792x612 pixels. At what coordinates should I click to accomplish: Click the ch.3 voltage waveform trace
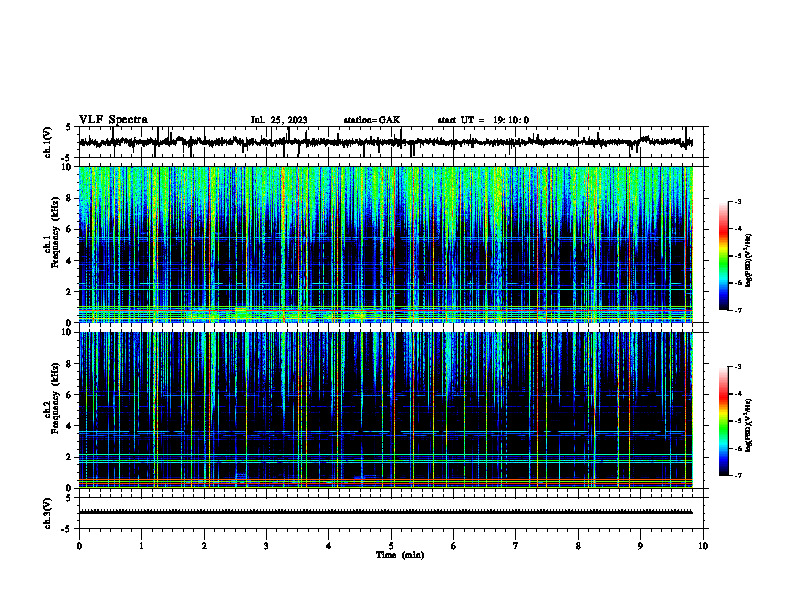point(386,512)
